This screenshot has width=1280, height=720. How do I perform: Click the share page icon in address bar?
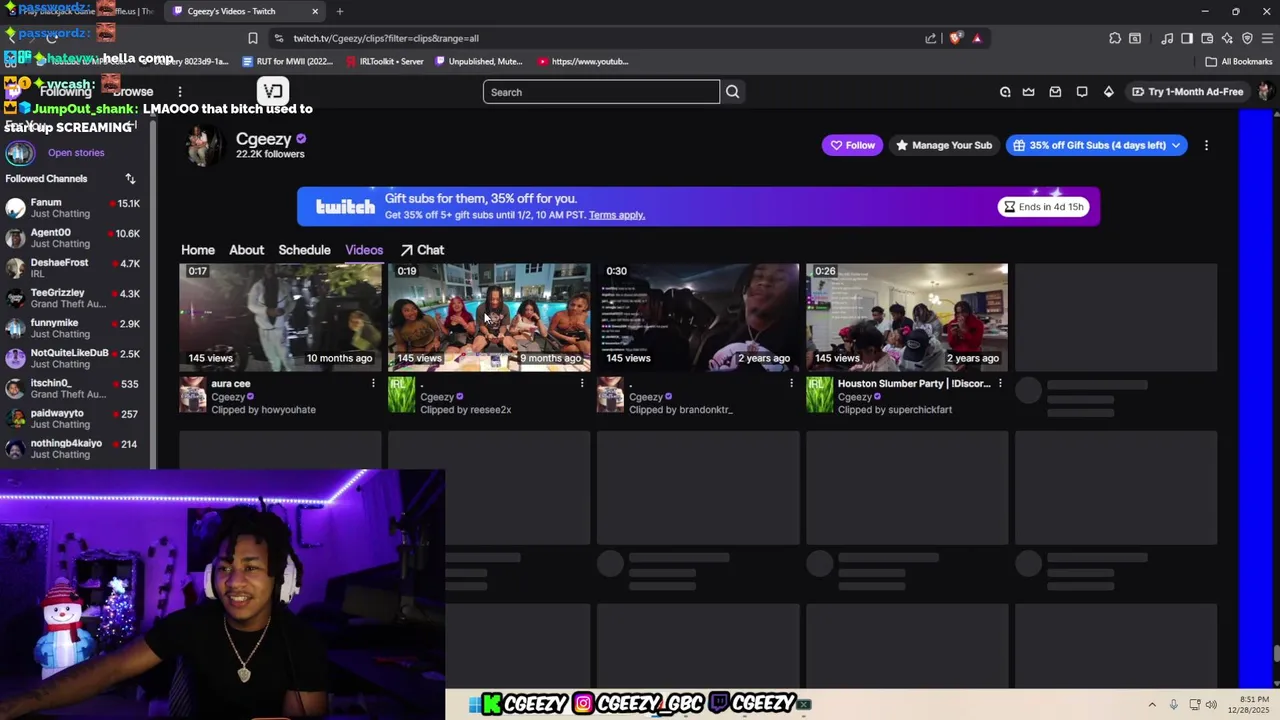[x=931, y=38]
